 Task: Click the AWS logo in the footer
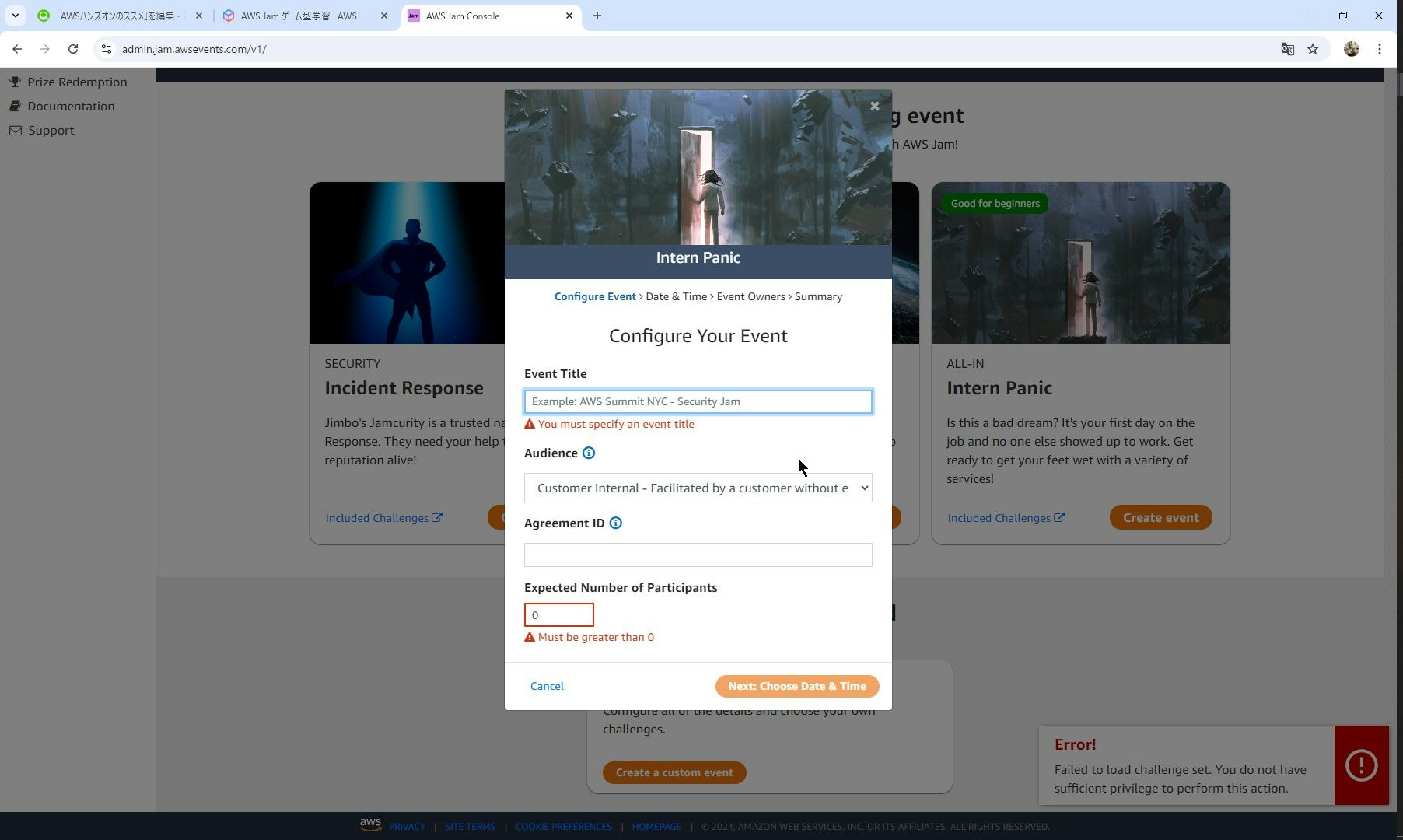[370, 824]
